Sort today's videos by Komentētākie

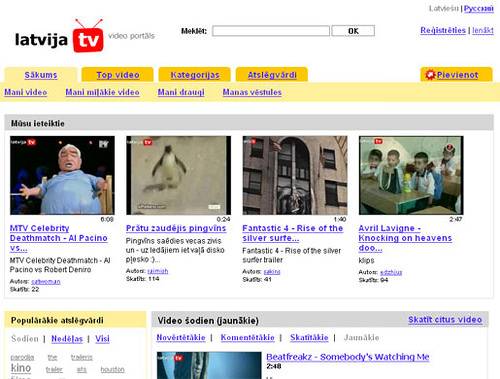[247, 338]
